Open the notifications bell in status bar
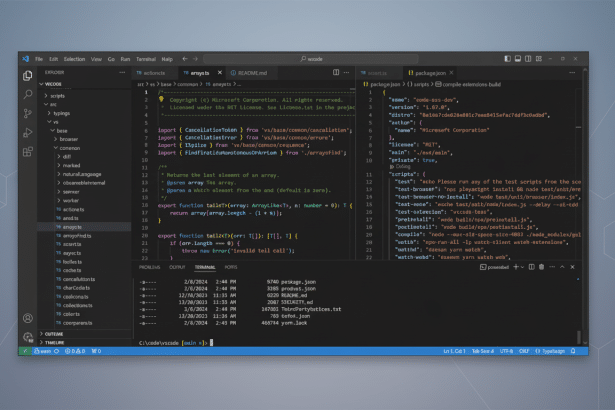 pyautogui.click(x=573, y=351)
